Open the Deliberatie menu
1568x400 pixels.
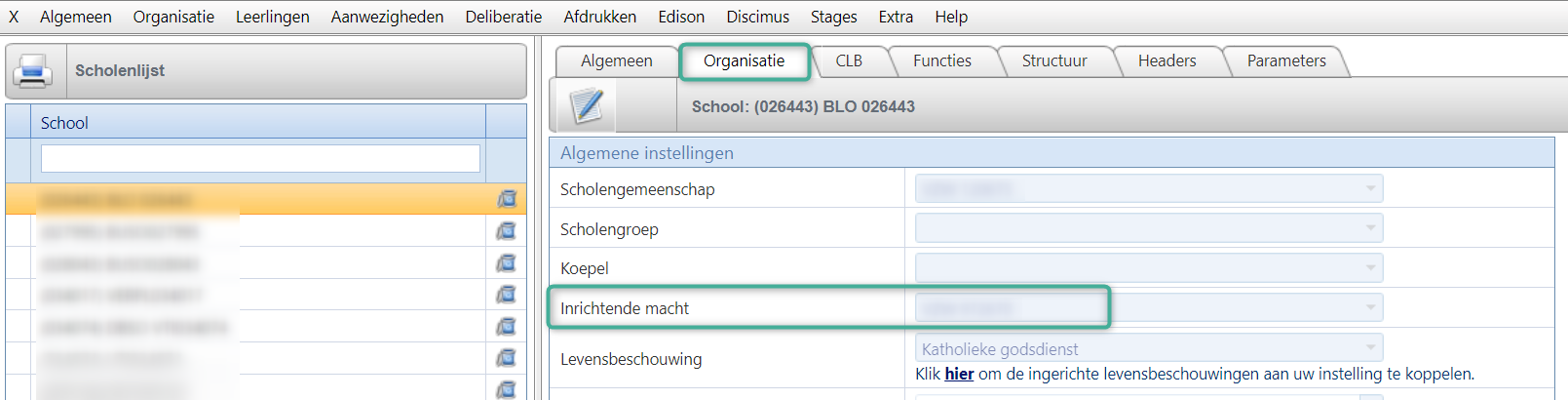click(x=504, y=17)
